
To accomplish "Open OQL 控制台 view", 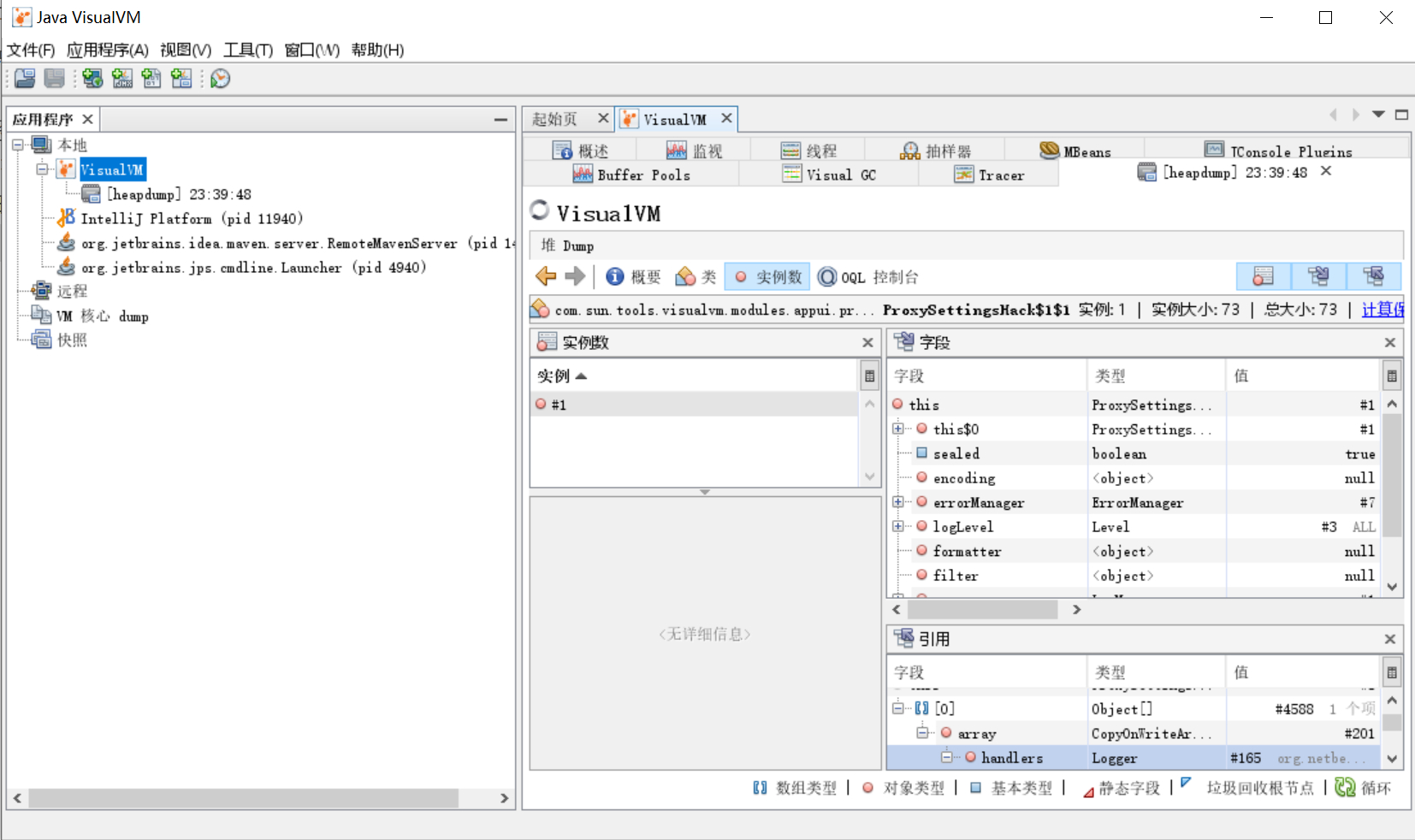I will tap(868, 277).
